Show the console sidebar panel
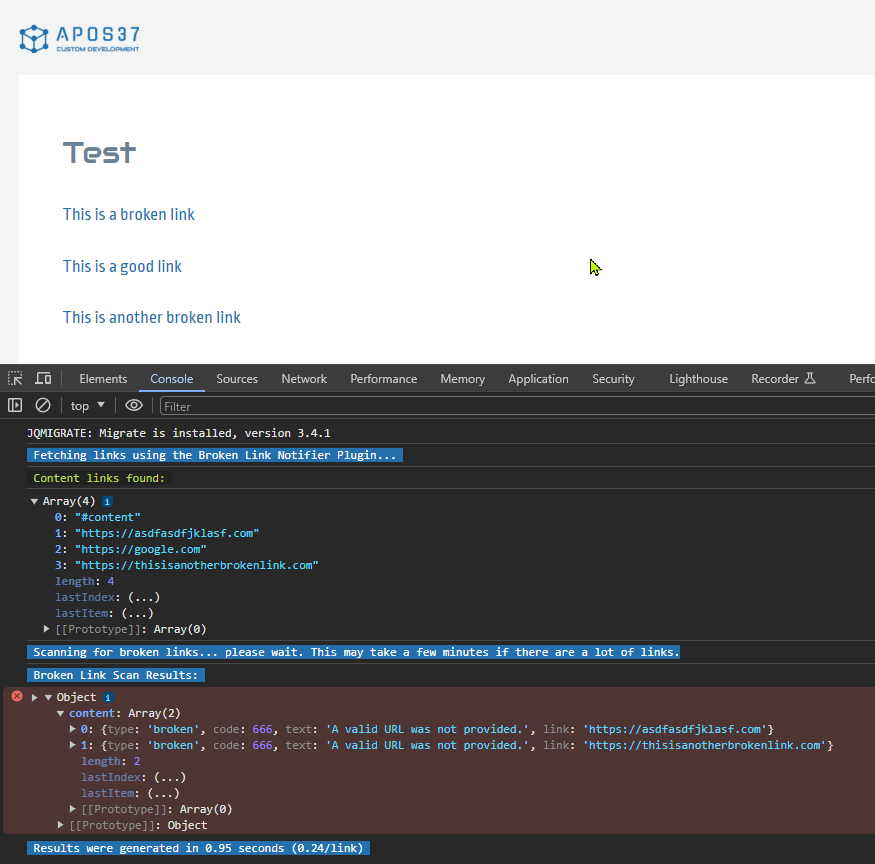 click(x=14, y=404)
